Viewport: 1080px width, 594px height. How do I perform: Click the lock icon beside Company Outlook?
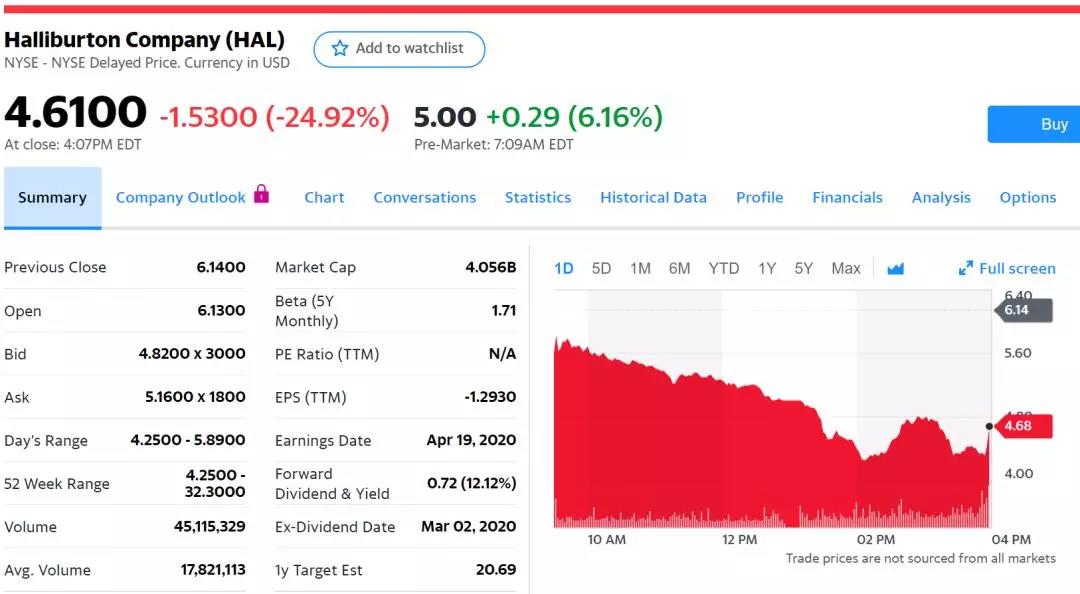pyautogui.click(x=261, y=194)
